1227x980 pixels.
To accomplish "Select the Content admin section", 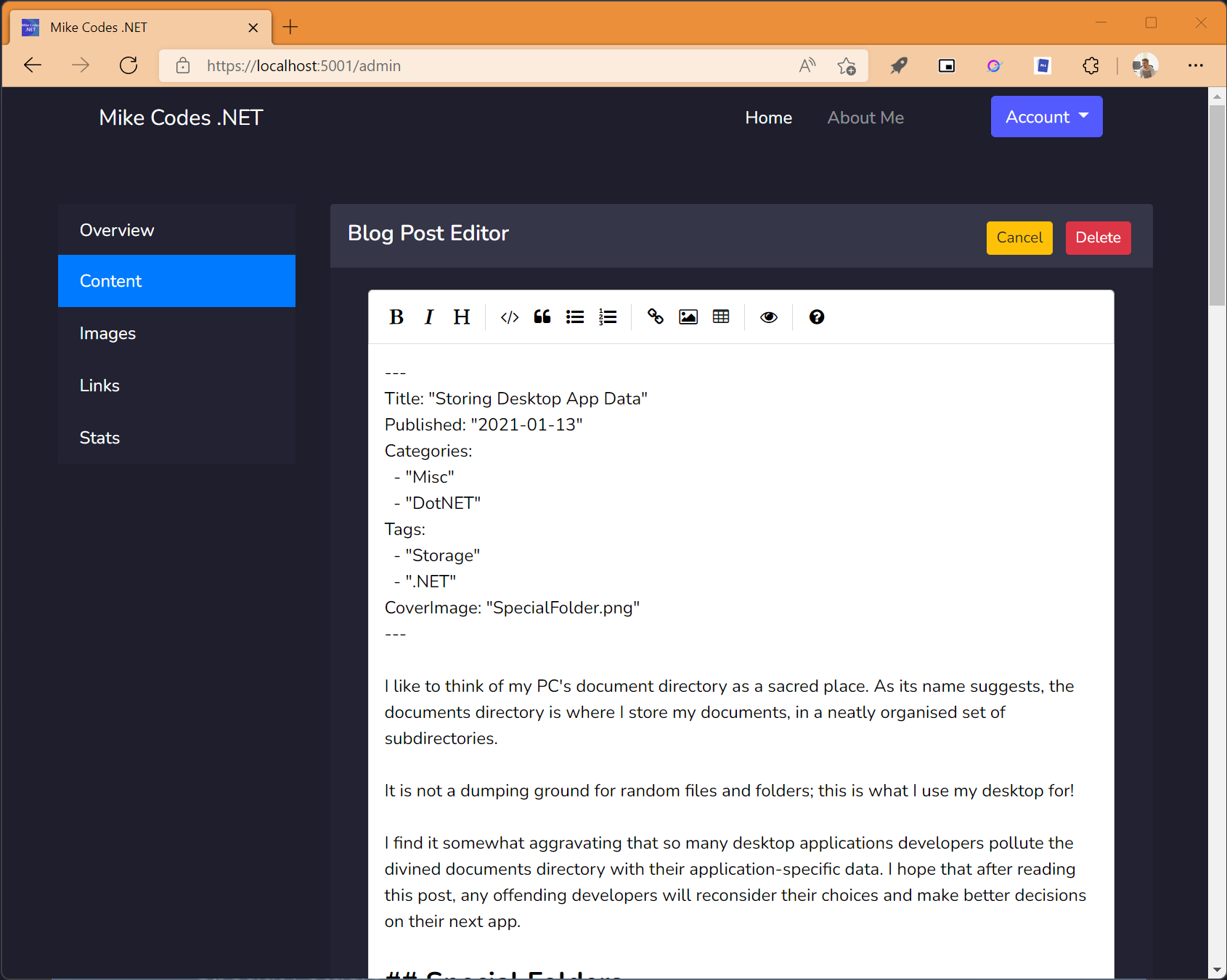I will tap(176, 281).
